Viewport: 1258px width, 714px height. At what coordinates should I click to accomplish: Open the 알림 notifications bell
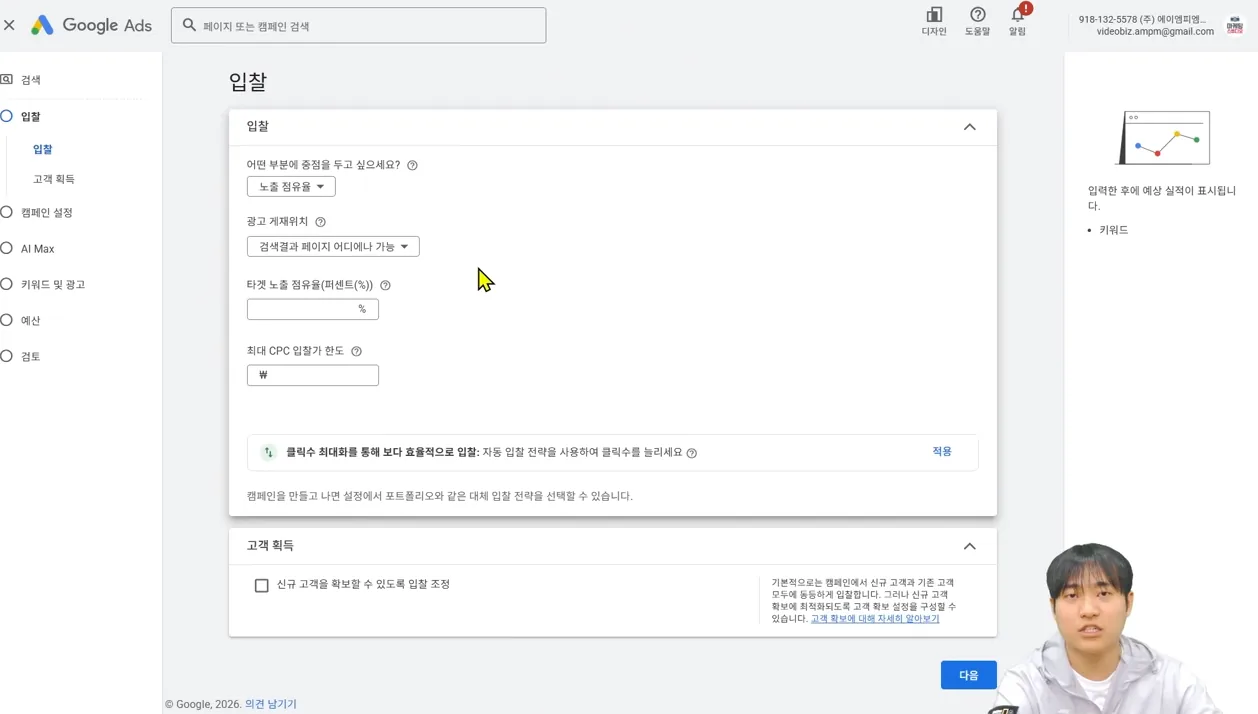click(1017, 21)
